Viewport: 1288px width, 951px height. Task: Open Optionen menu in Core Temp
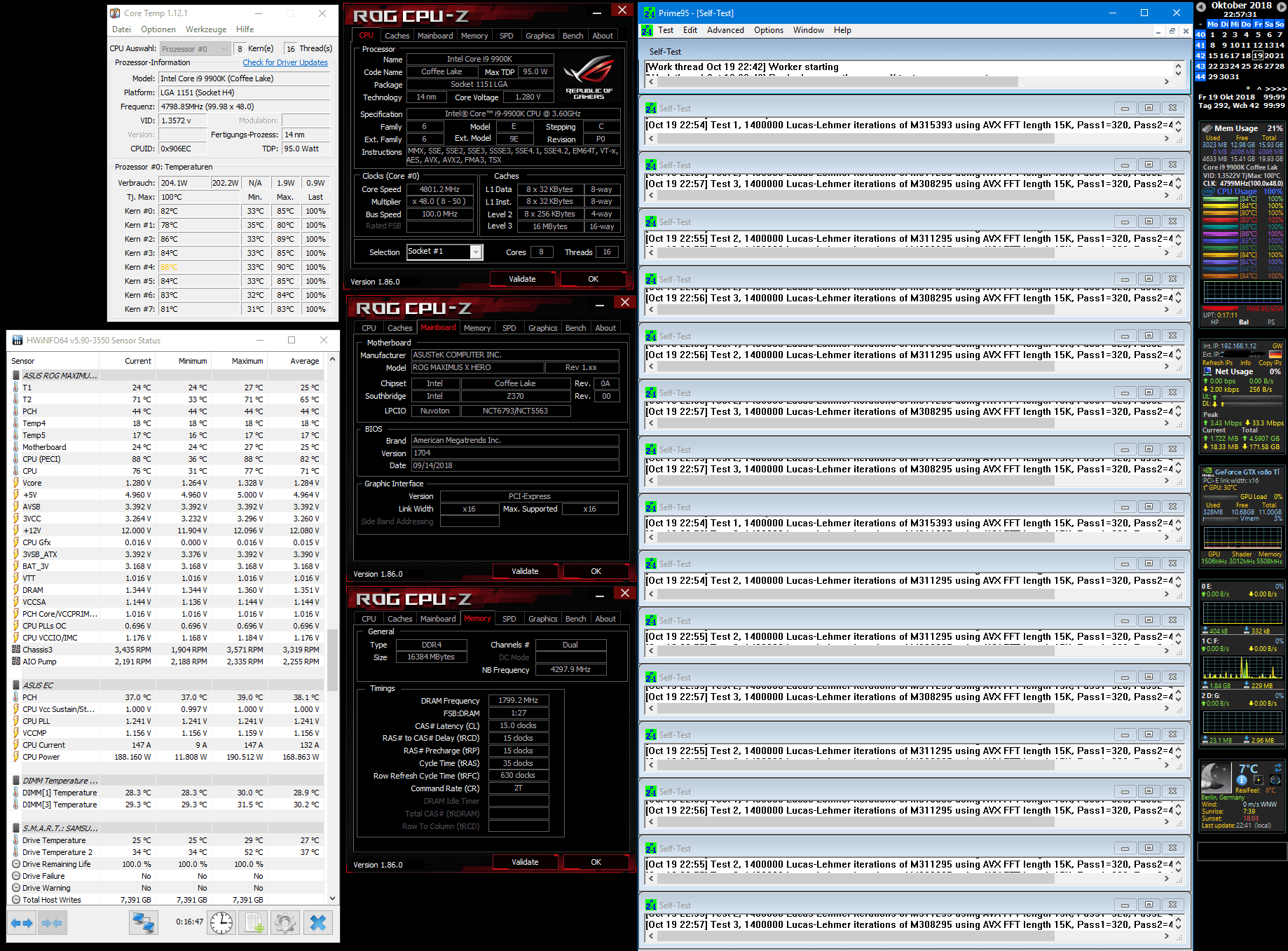click(x=158, y=29)
